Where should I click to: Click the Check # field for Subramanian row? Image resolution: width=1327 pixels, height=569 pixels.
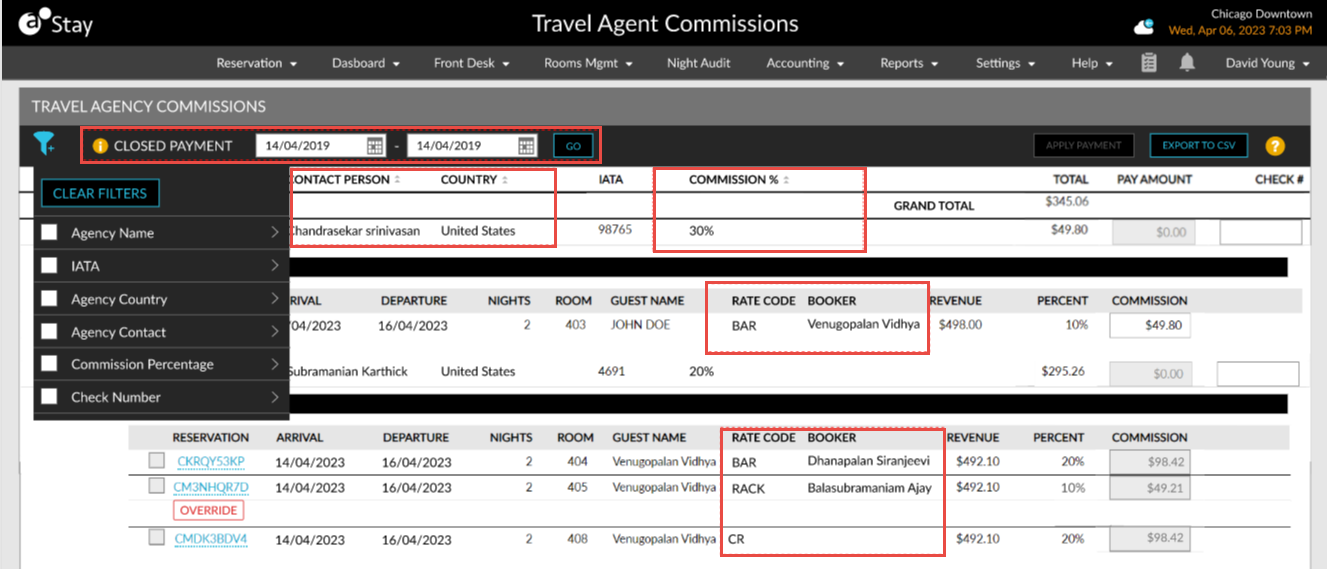pos(1258,374)
